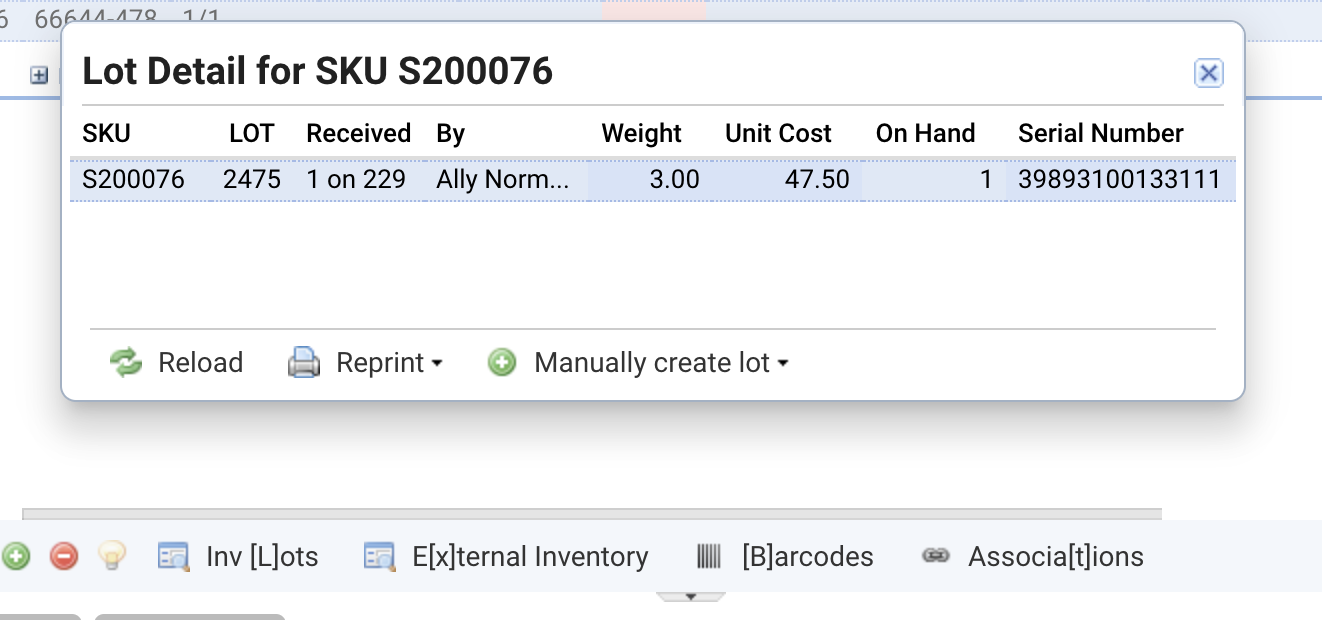Screen dimensions: 1322x620
Task: Open Associa[t]ions
Action: tap(1033, 556)
